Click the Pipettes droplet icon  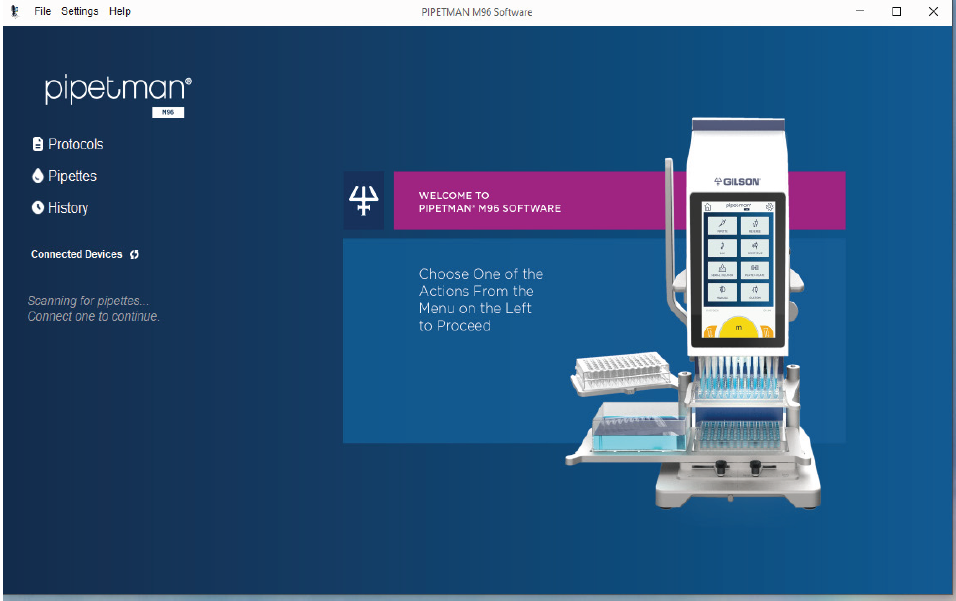click(x=38, y=176)
